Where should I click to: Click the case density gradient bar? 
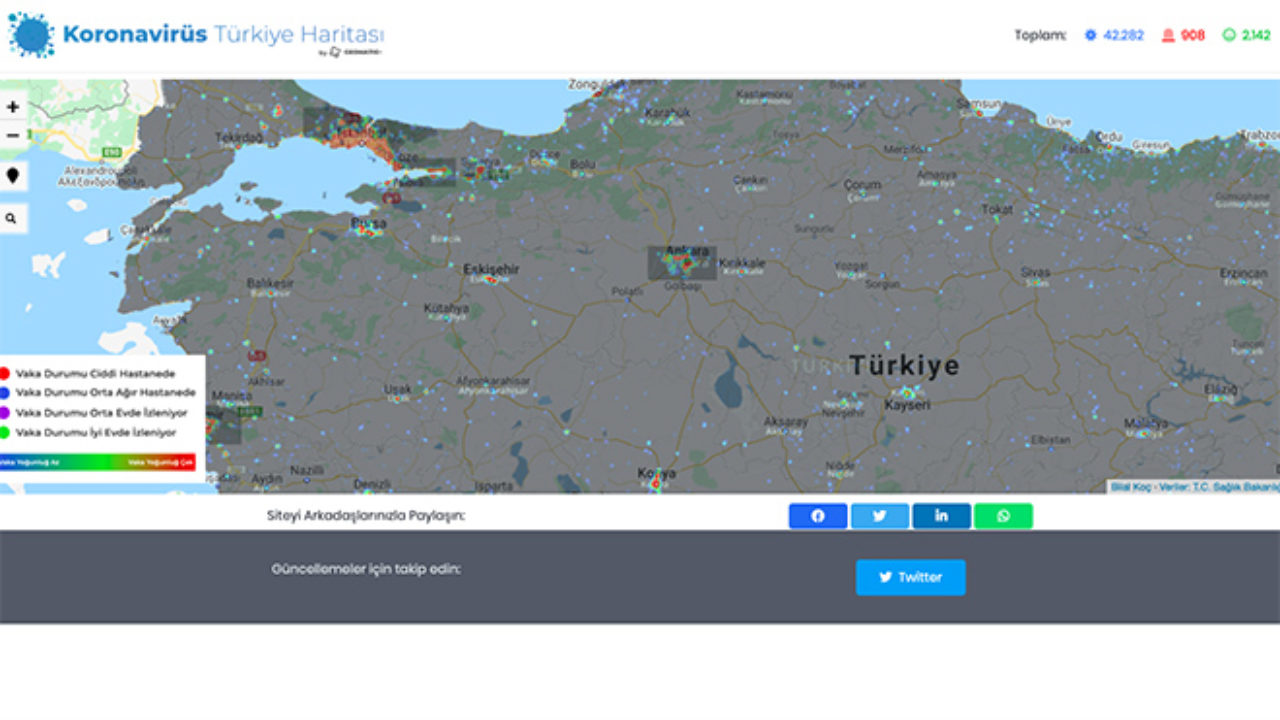tap(98, 462)
